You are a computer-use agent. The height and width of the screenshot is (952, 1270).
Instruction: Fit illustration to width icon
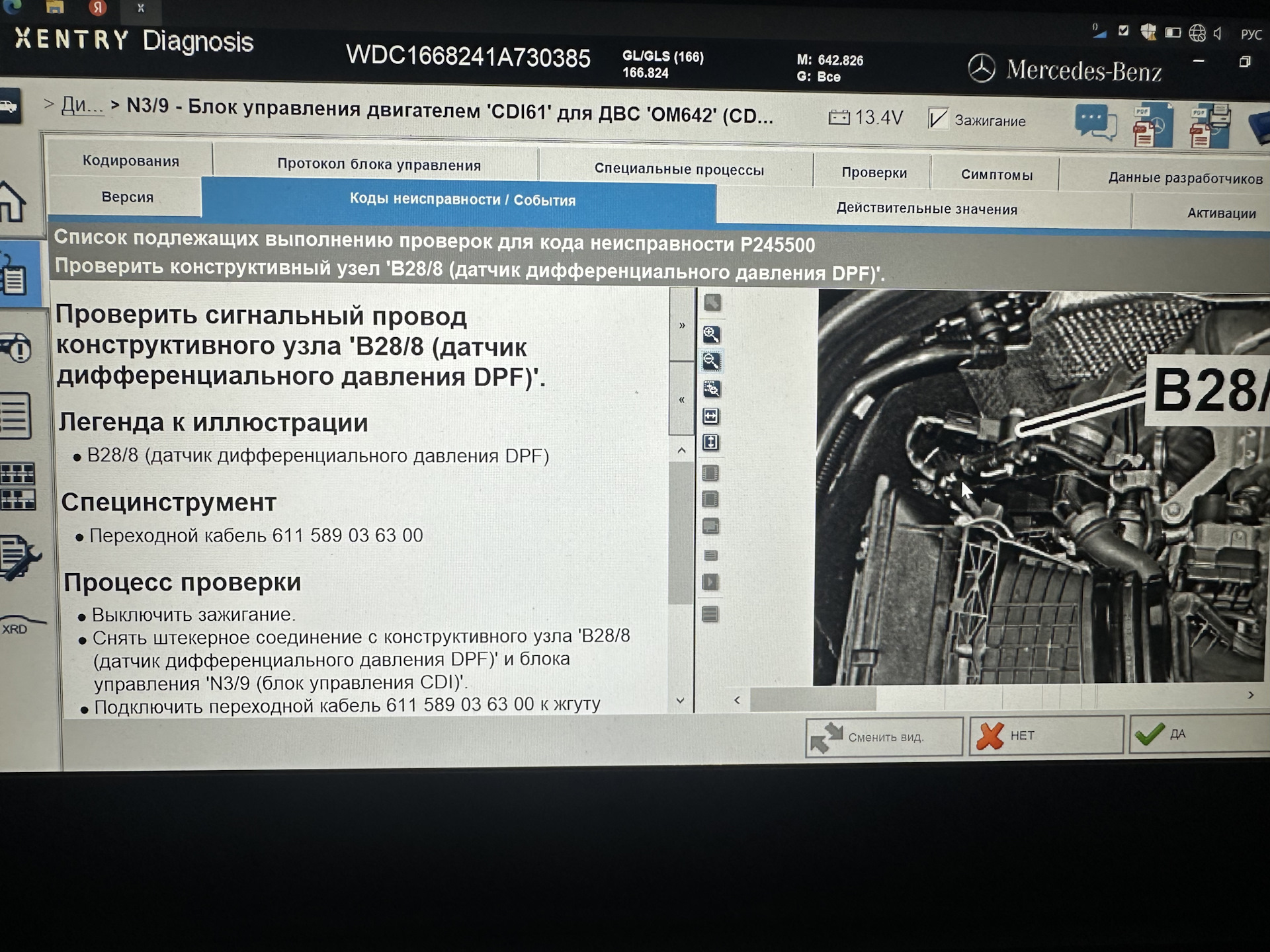click(x=711, y=416)
